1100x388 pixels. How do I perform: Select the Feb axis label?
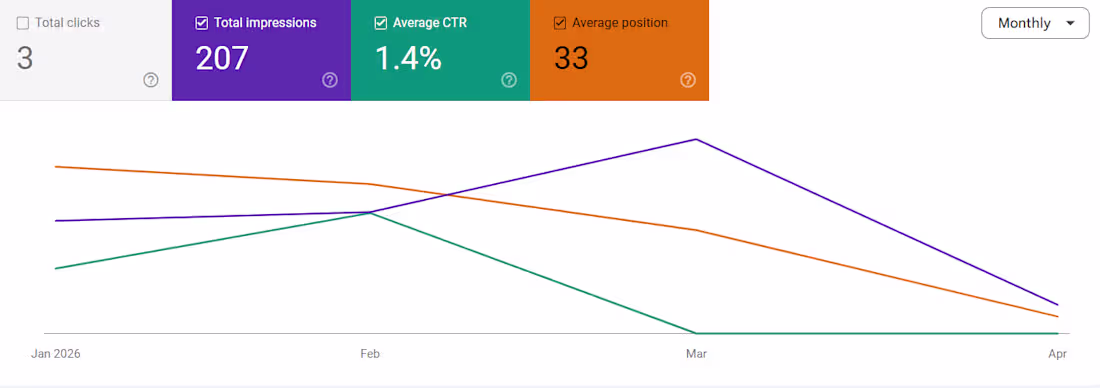tap(370, 354)
